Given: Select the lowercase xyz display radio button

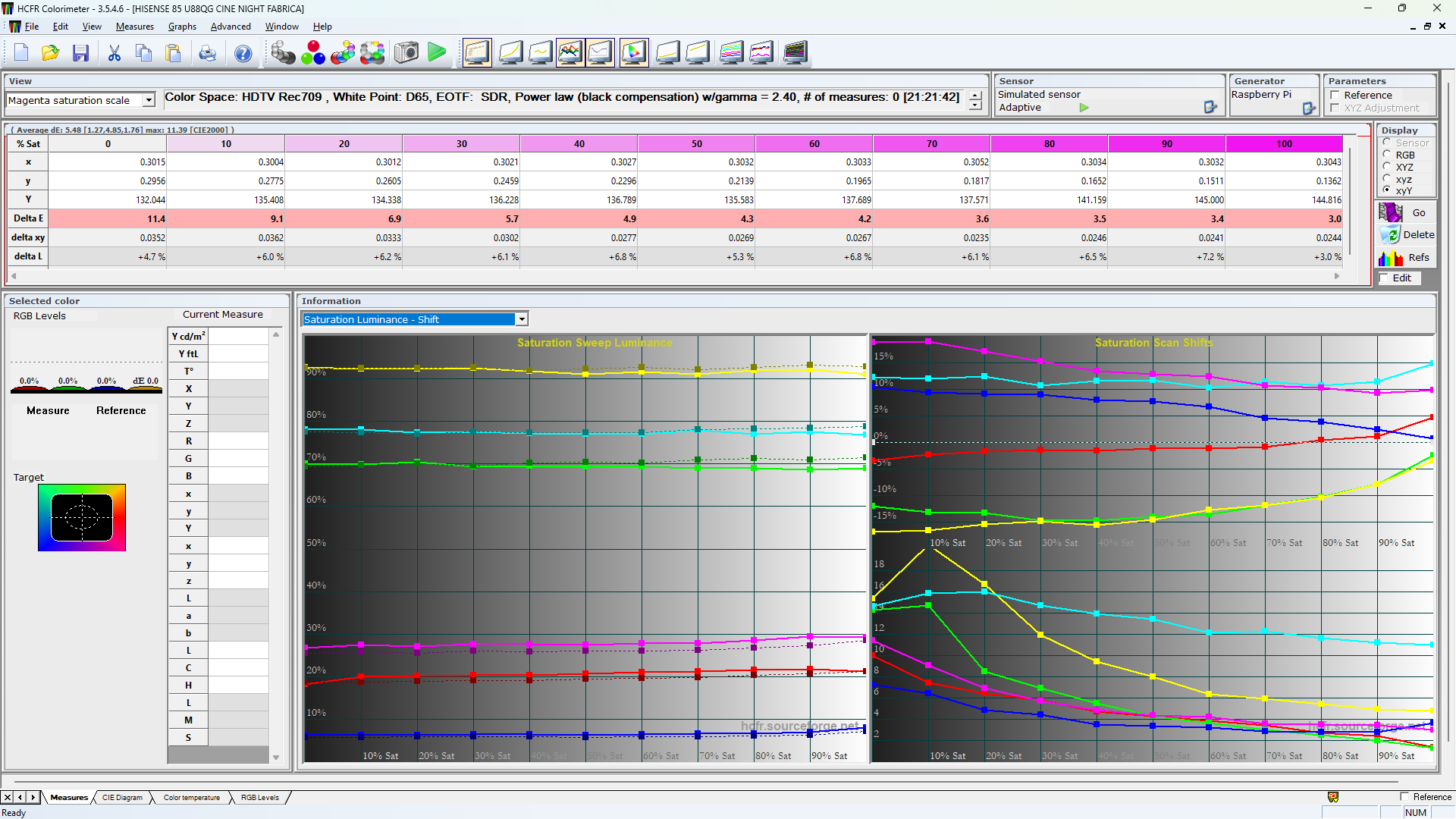Looking at the screenshot, I should pos(1387,179).
